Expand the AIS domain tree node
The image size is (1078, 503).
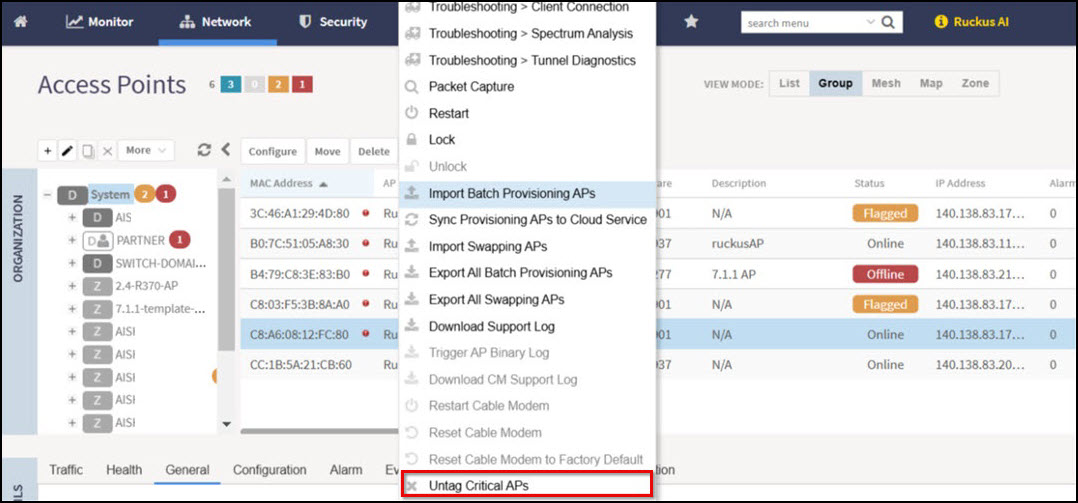[x=72, y=218]
